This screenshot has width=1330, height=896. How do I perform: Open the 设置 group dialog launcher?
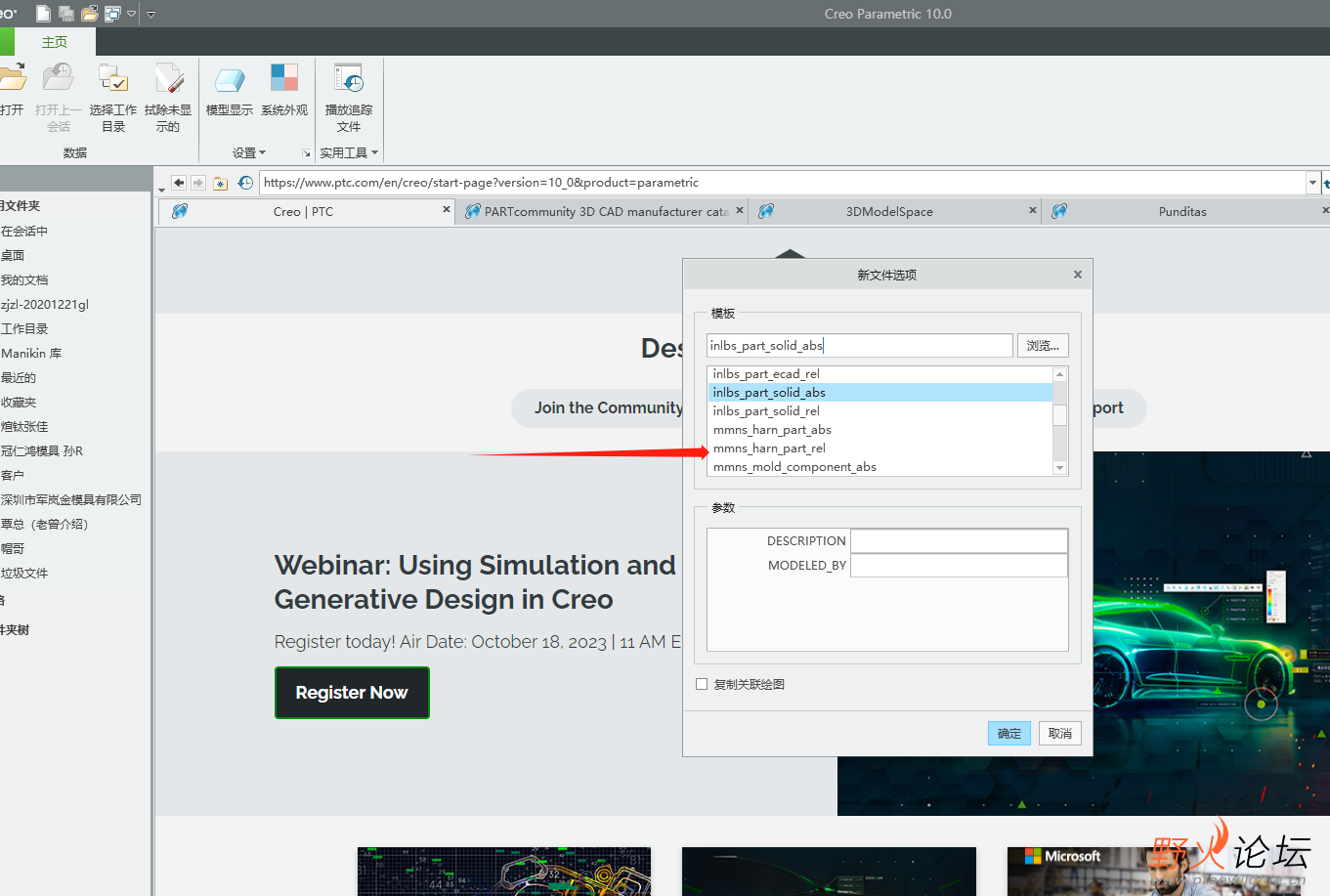(x=307, y=153)
